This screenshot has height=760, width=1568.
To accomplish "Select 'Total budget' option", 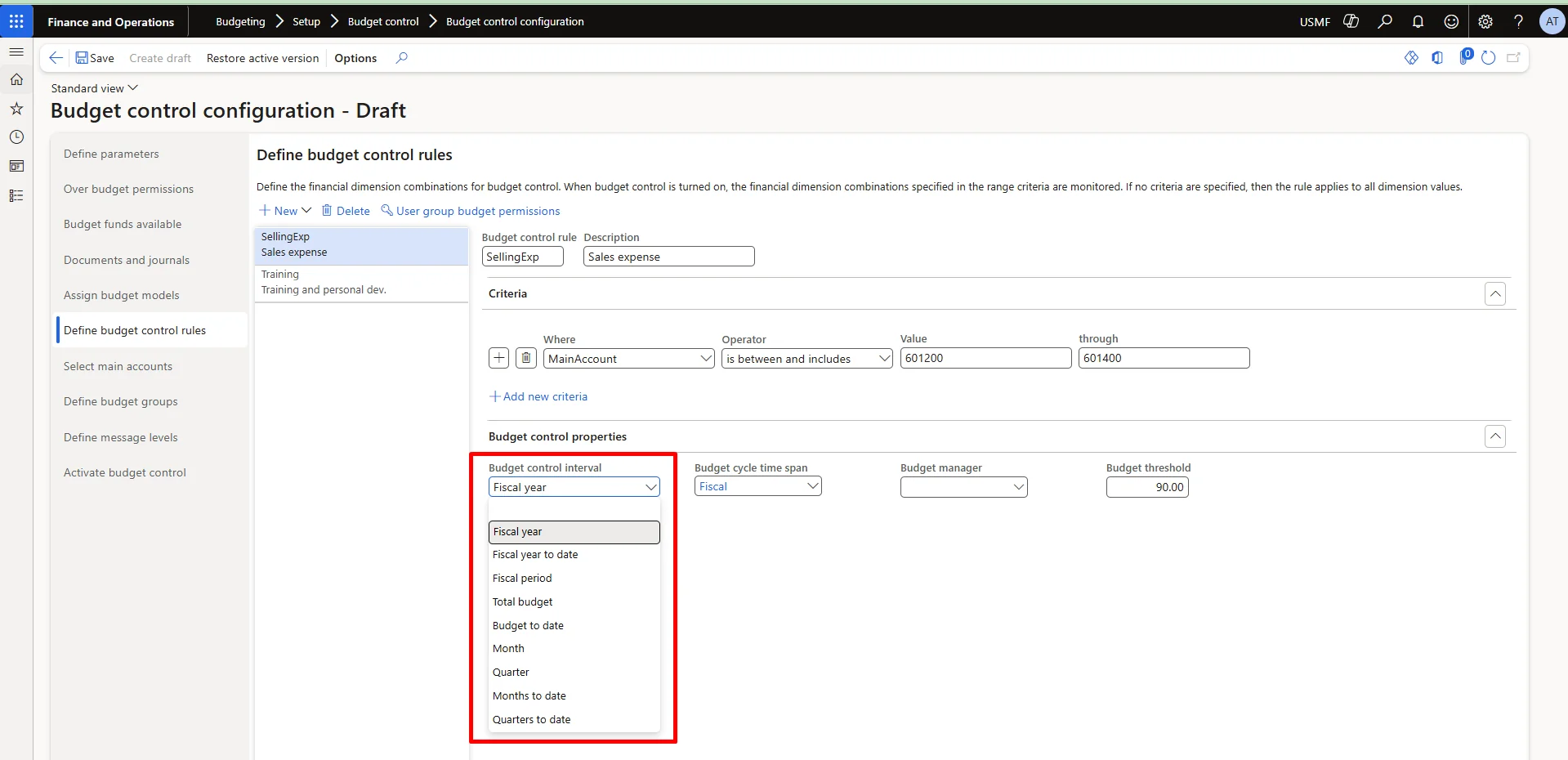I will pos(574,602).
